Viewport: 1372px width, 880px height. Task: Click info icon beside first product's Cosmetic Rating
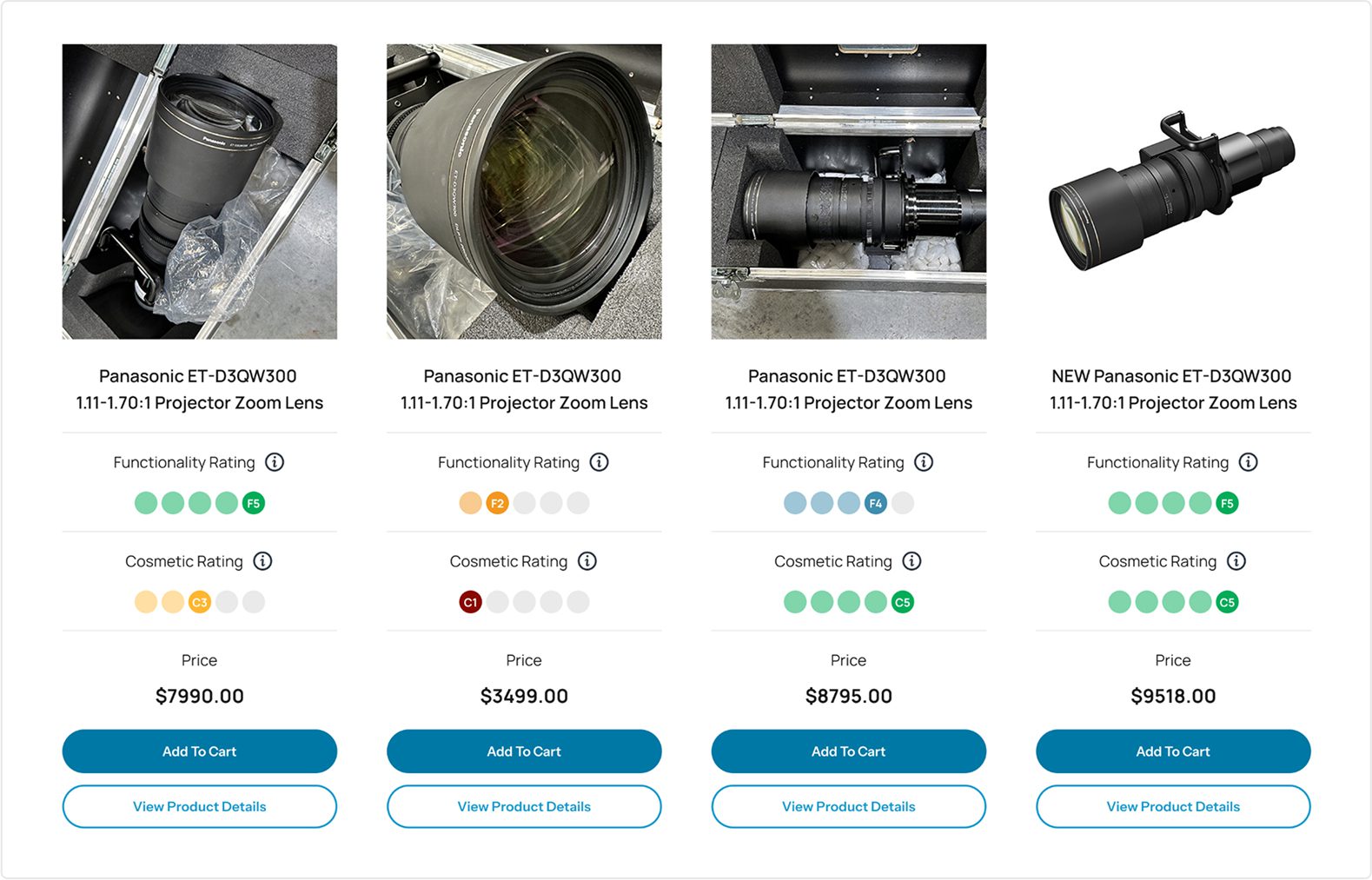(262, 561)
